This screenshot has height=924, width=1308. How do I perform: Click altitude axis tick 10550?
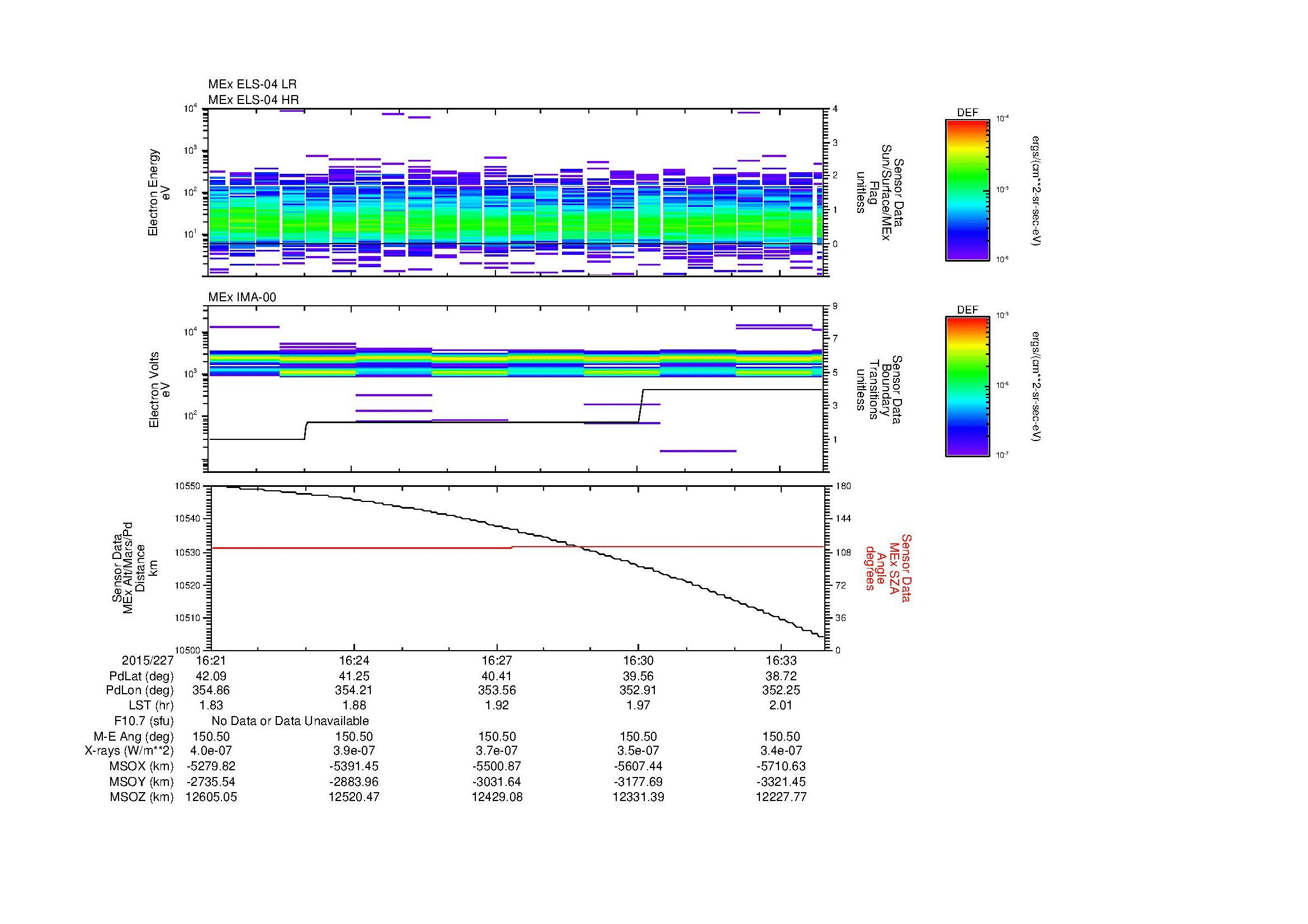(187, 486)
